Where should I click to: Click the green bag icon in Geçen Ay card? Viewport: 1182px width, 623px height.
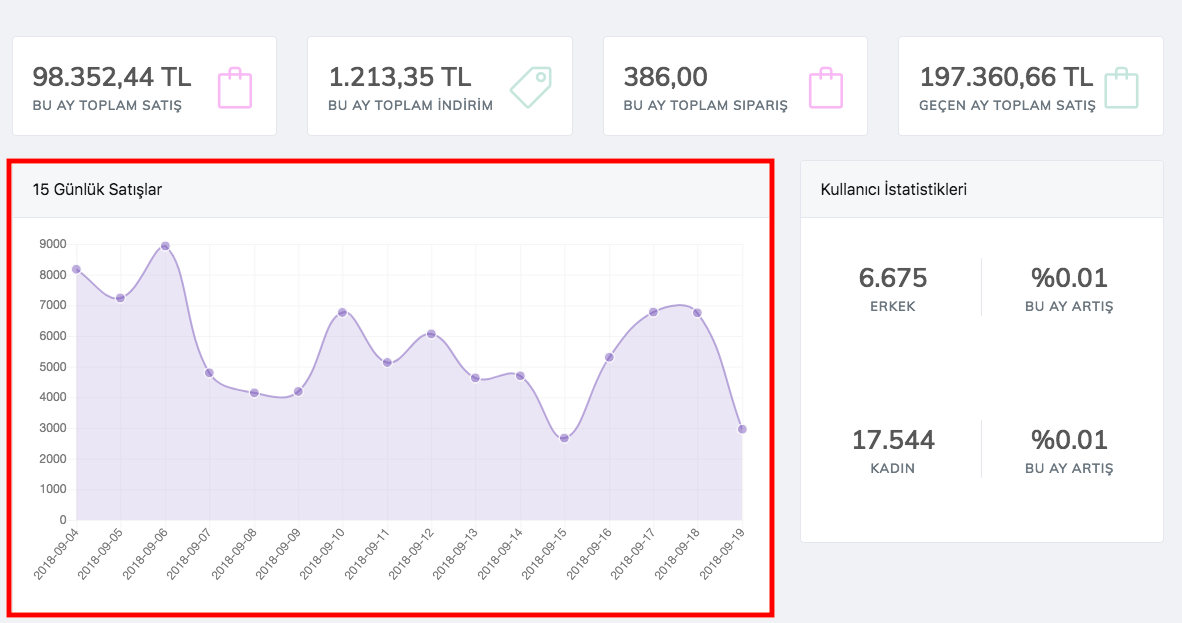pyautogui.click(x=1121, y=88)
